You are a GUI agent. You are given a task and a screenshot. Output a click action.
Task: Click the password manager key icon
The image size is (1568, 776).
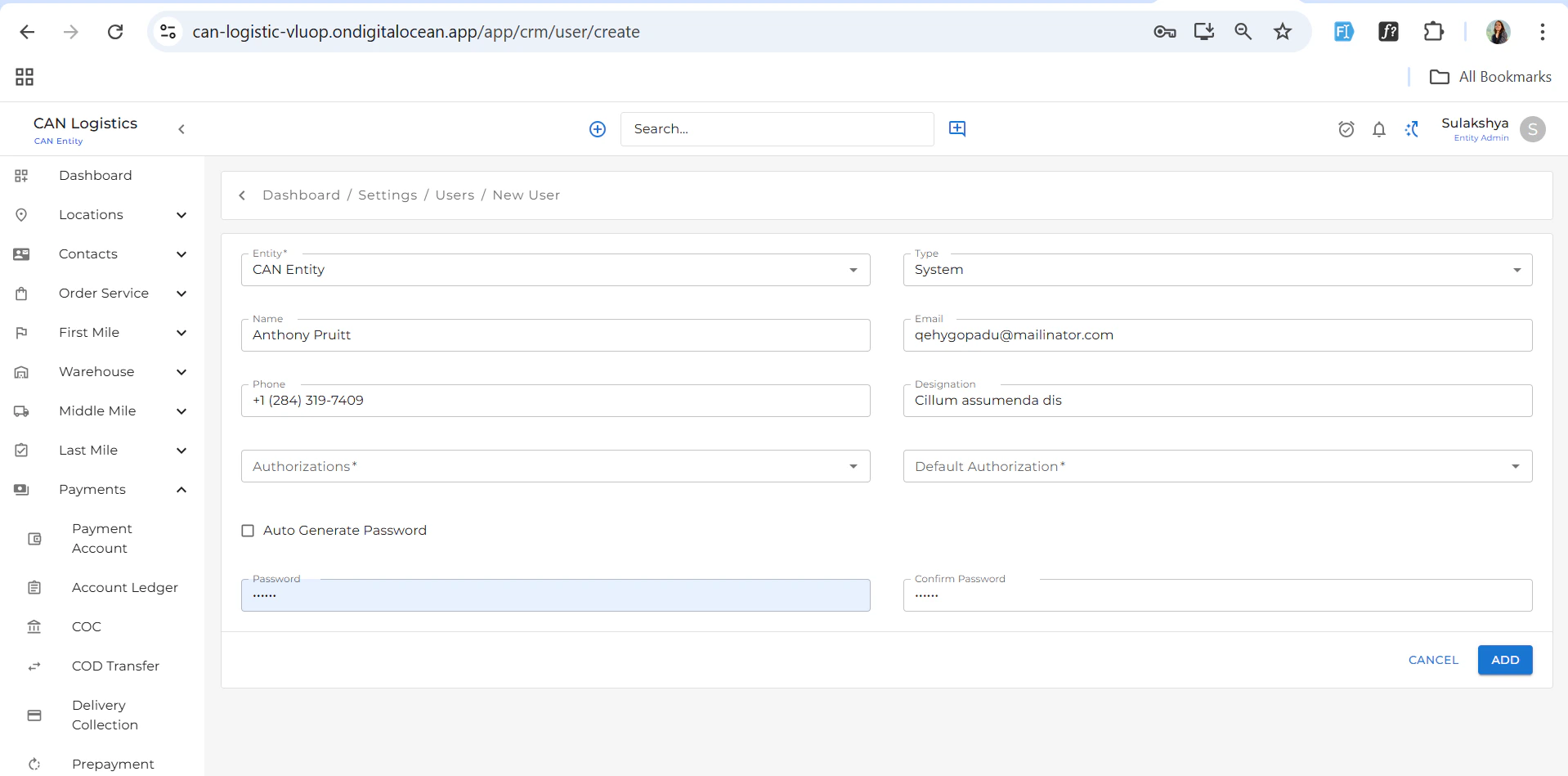tap(1165, 32)
